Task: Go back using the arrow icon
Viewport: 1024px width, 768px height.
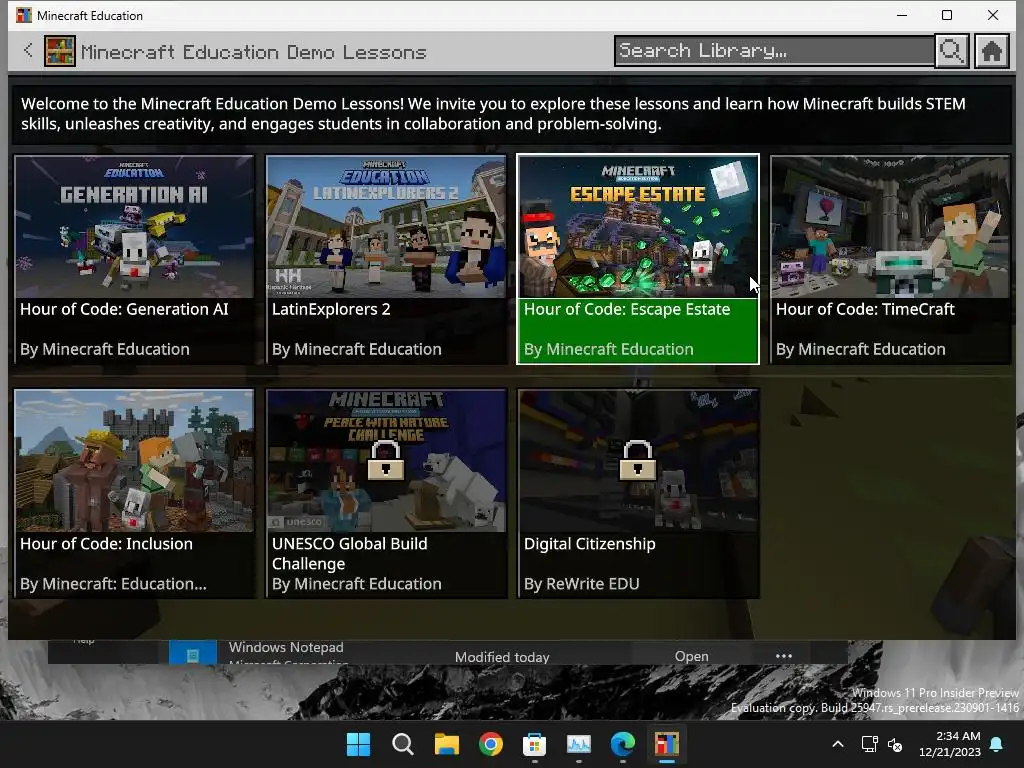Action: coord(28,50)
